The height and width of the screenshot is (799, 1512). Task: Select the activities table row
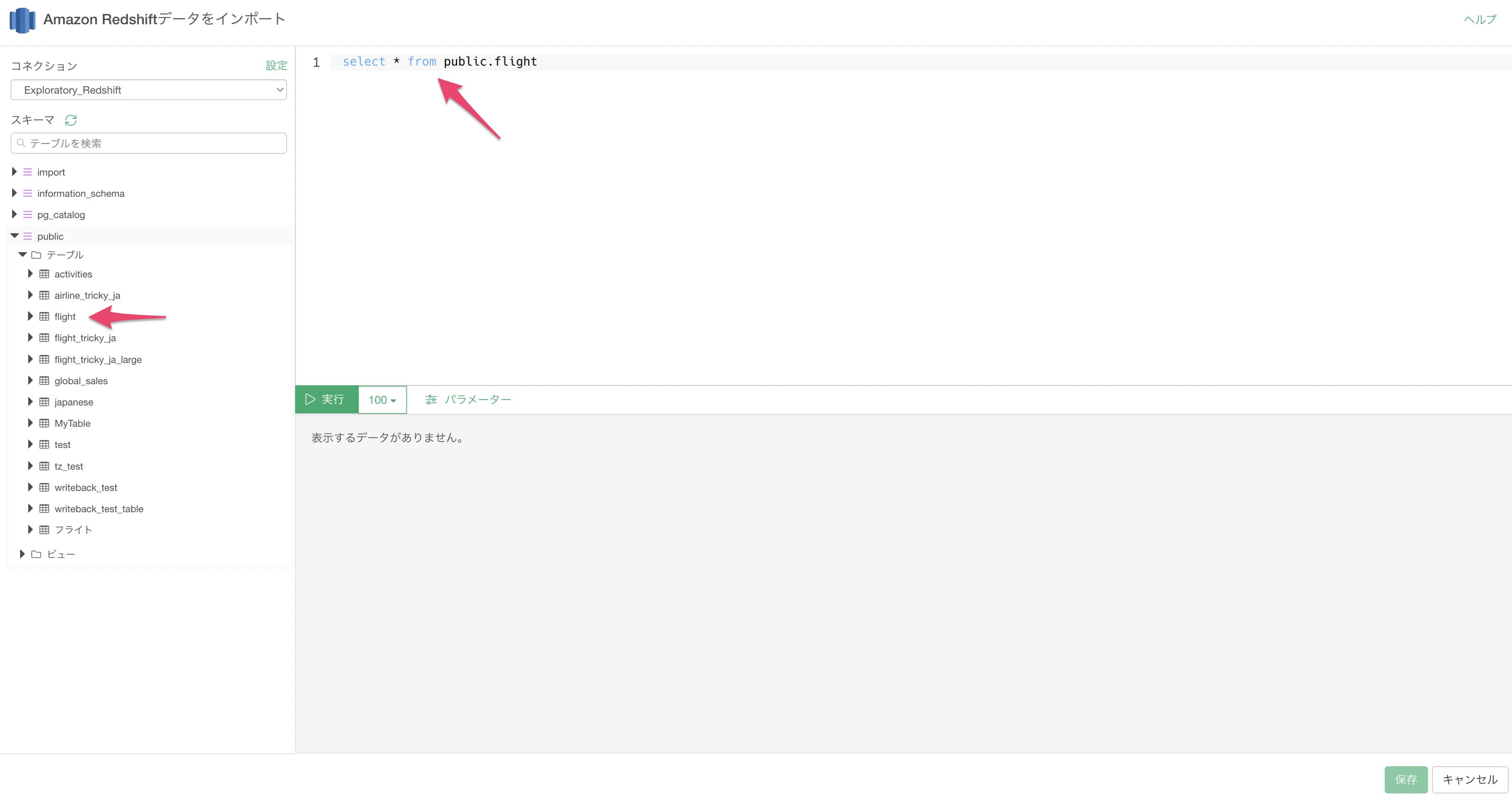point(73,274)
